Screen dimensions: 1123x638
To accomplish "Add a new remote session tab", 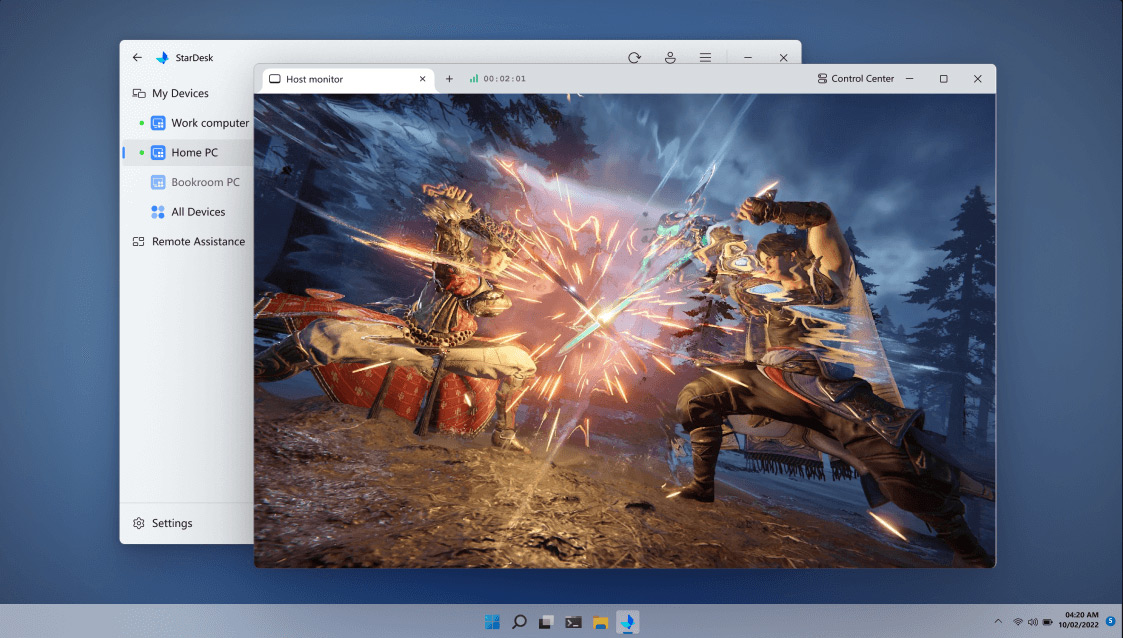I will pyautogui.click(x=449, y=79).
